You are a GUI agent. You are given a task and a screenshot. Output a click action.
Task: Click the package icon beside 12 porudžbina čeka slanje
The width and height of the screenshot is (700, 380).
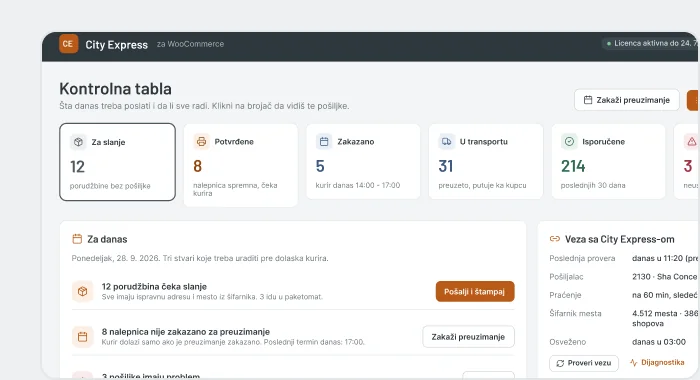coord(83,291)
